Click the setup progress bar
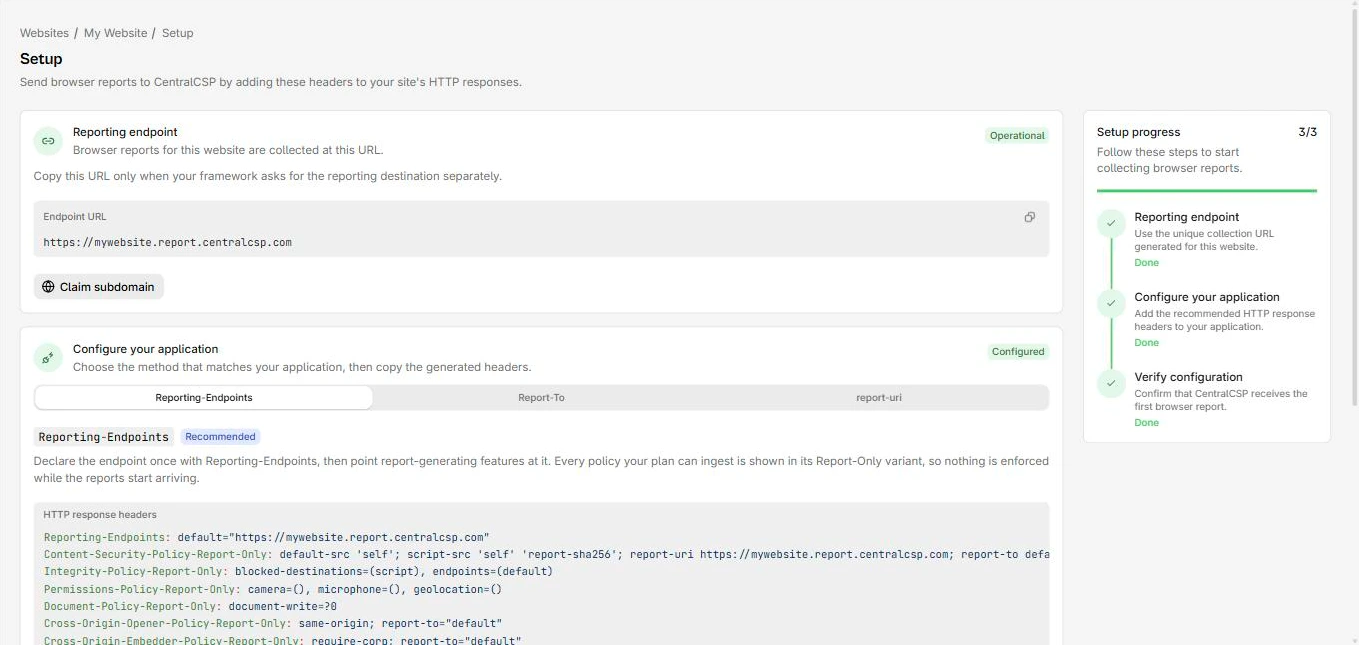Viewport: 1359px width, 645px height. coord(1207,190)
